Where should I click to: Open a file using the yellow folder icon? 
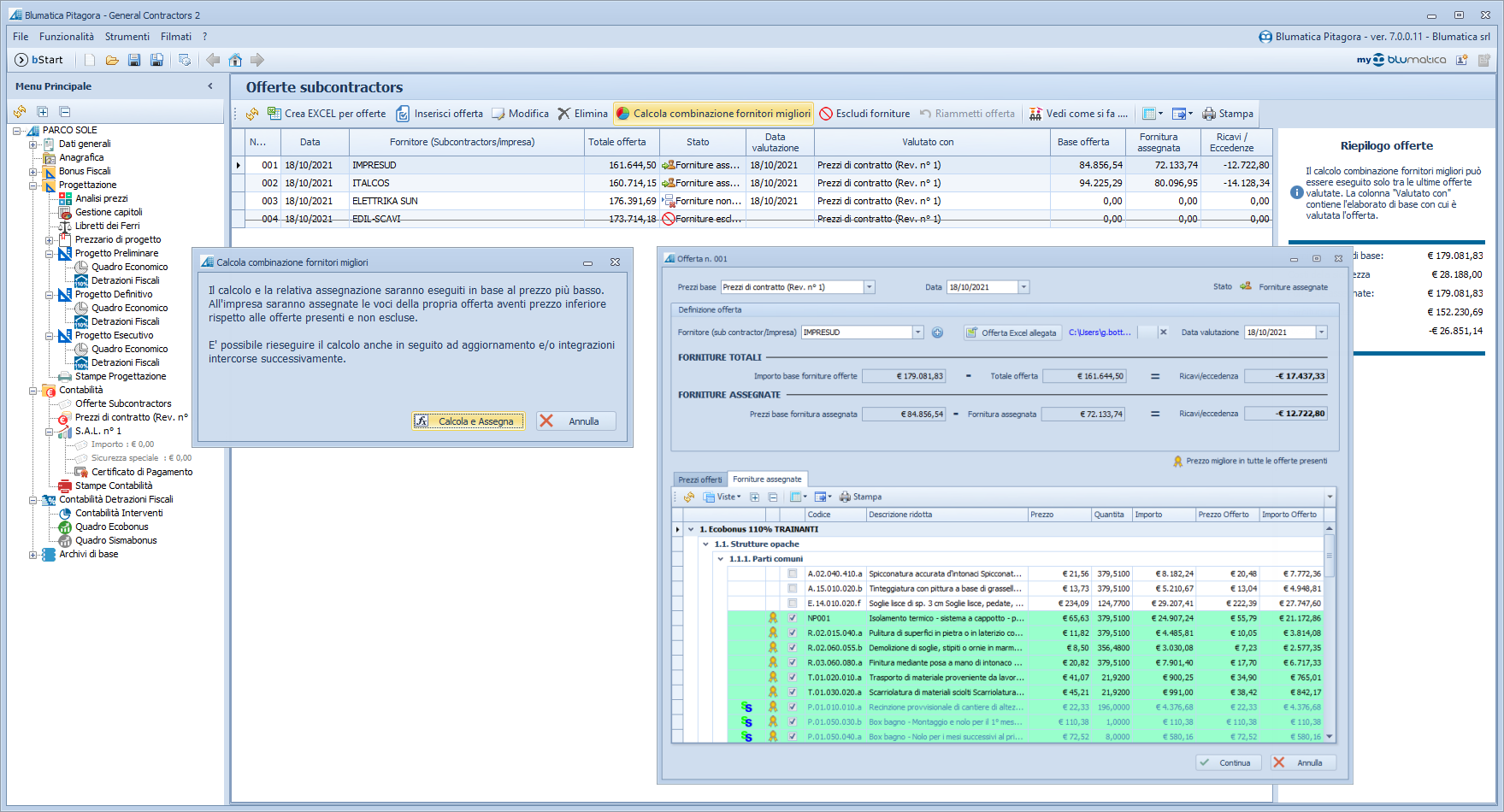pos(112,60)
